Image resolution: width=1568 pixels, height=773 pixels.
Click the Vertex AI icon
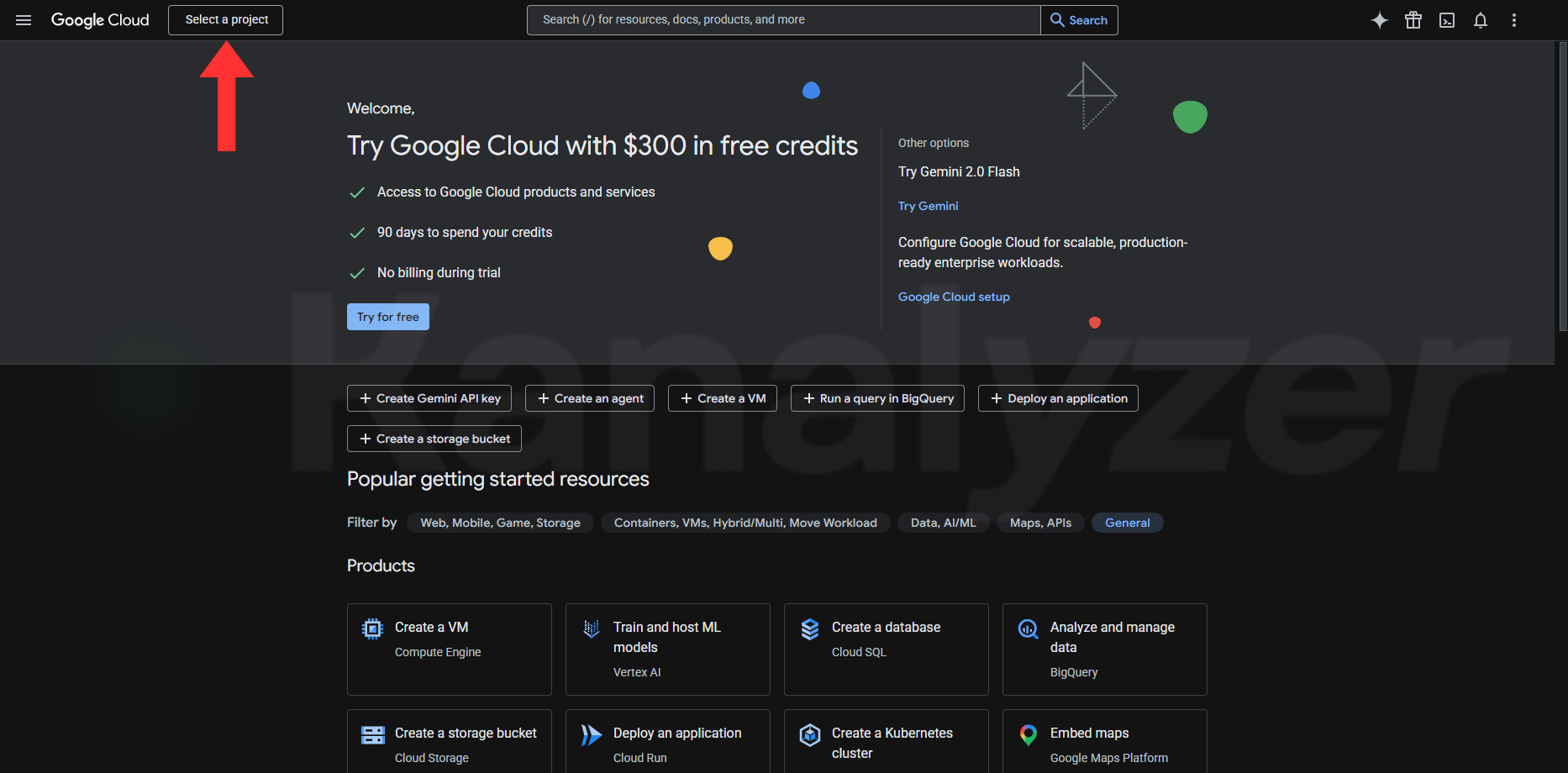click(x=592, y=628)
